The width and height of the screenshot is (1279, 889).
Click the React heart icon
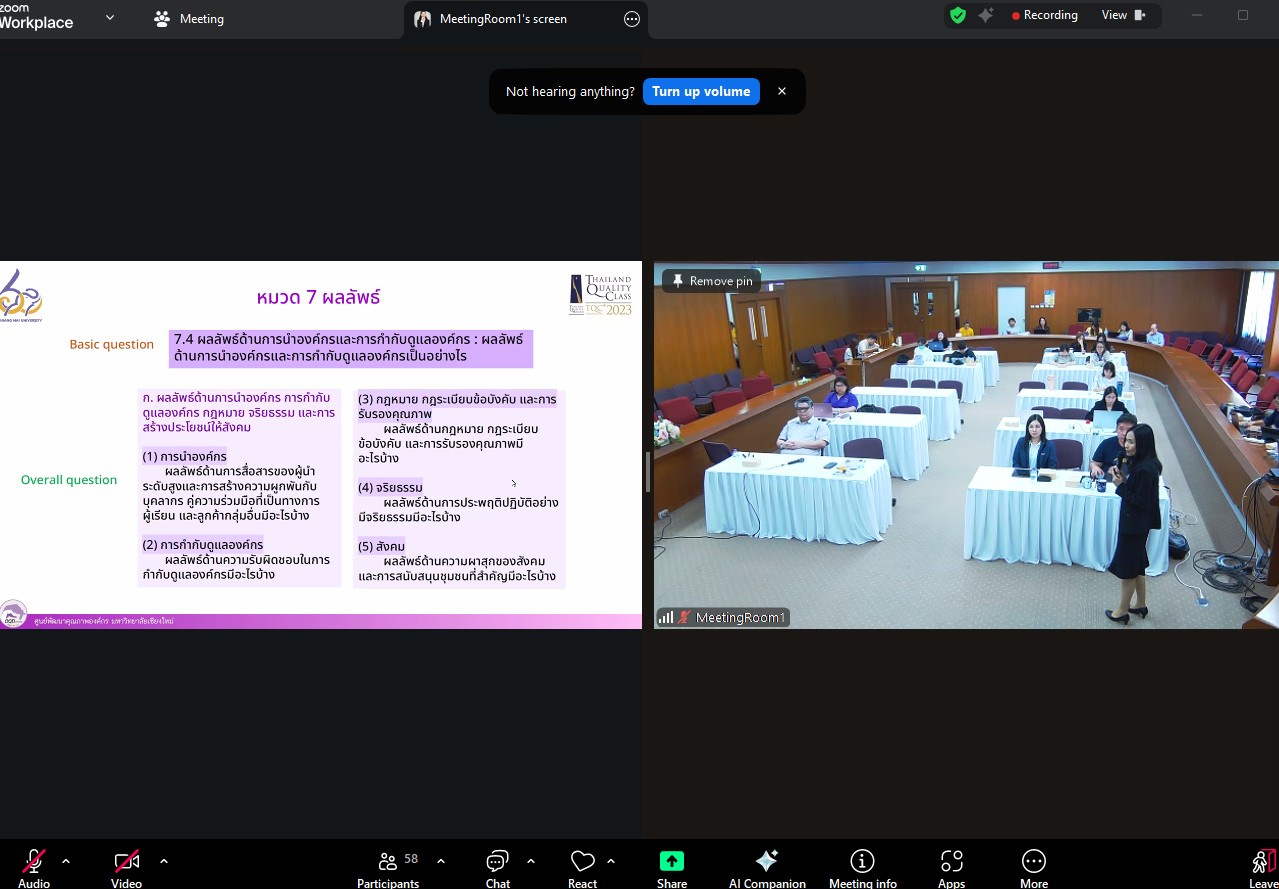click(x=582, y=862)
